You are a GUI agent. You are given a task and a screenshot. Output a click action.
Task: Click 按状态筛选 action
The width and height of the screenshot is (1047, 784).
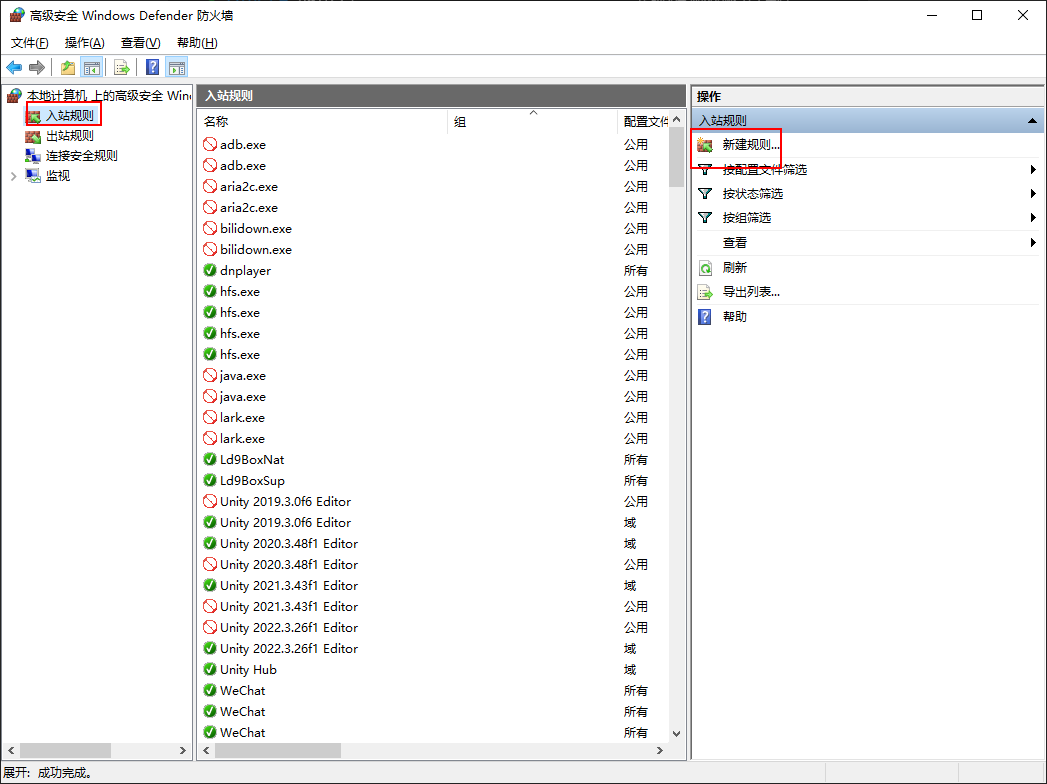click(x=753, y=194)
